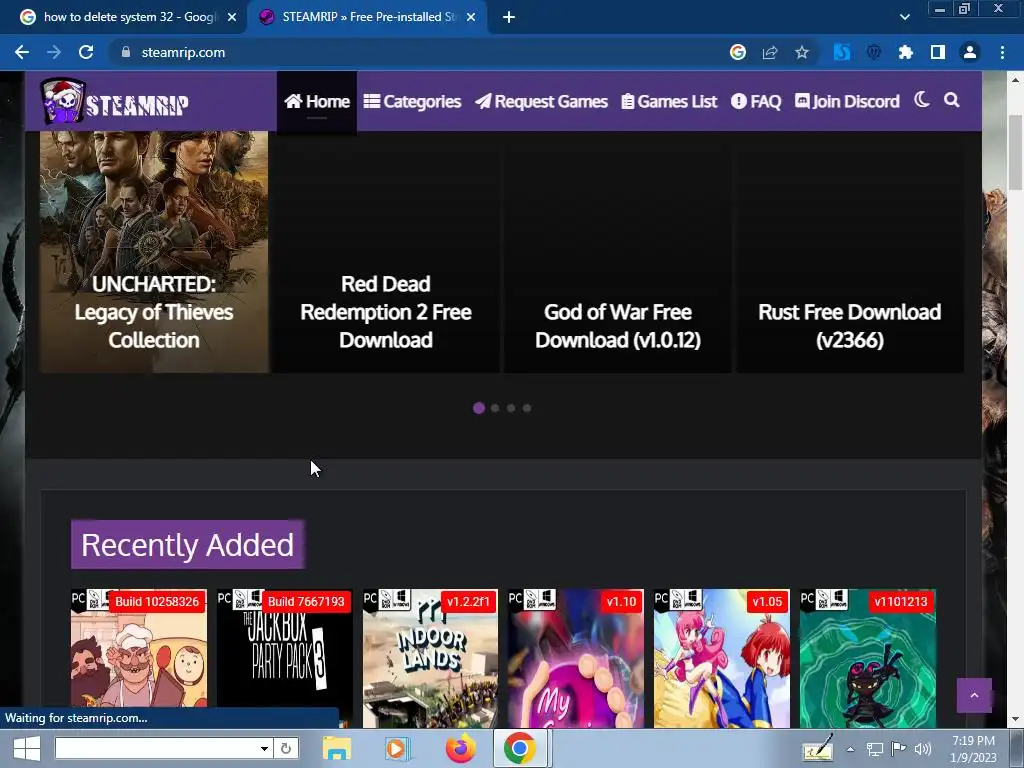The image size is (1024, 768).
Task: Open File Explorer from taskbar
Action: [x=337, y=748]
